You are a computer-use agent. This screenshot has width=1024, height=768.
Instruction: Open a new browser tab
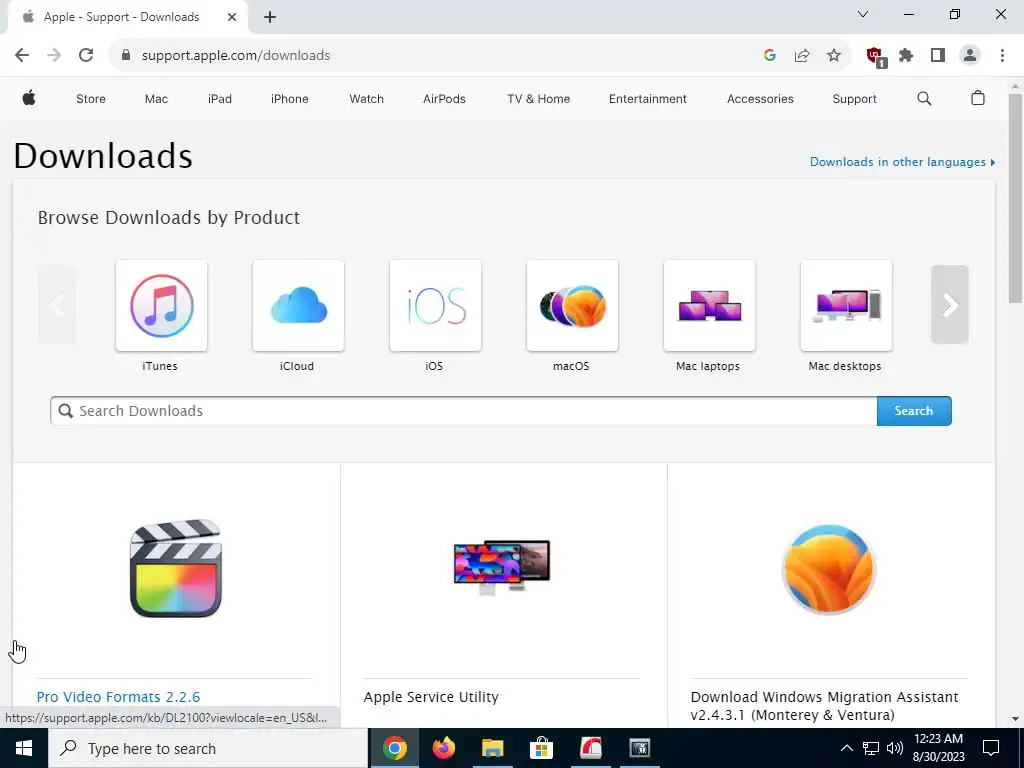click(270, 17)
